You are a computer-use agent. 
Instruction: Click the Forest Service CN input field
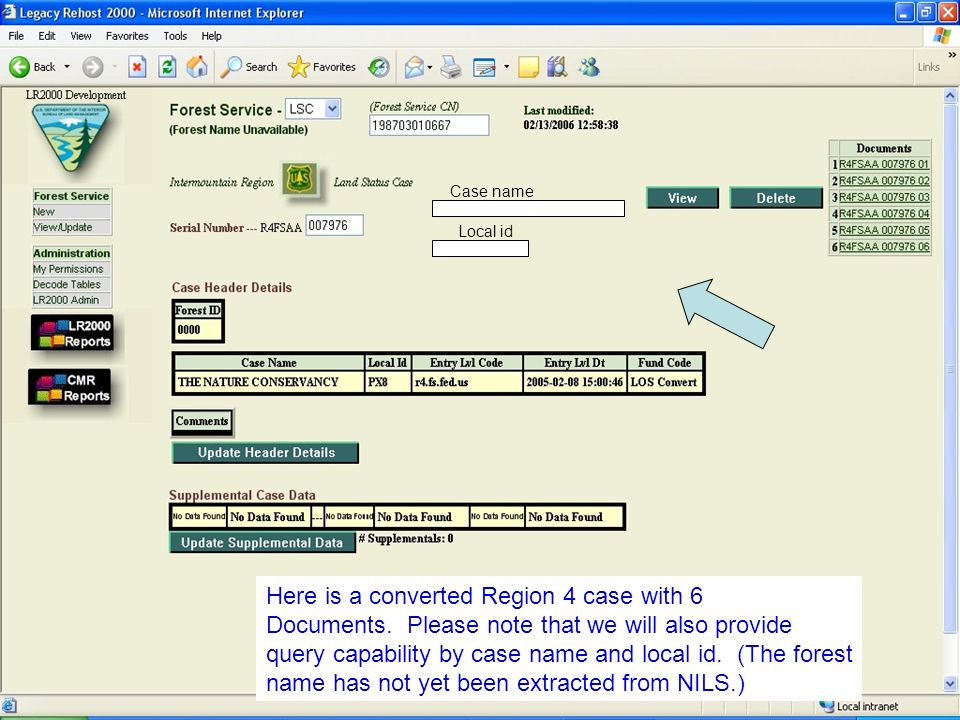click(x=429, y=126)
